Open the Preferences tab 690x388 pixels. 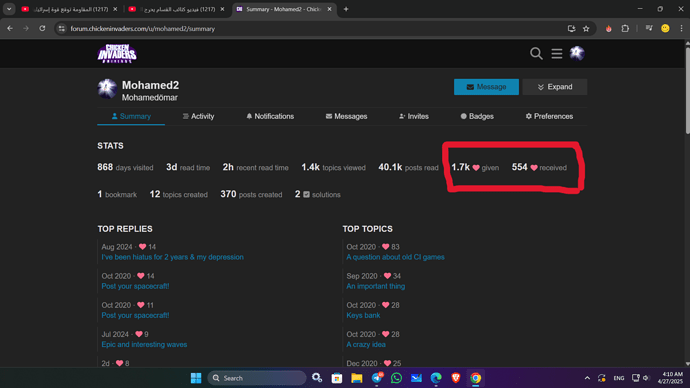pyautogui.click(x=549, y=116)
